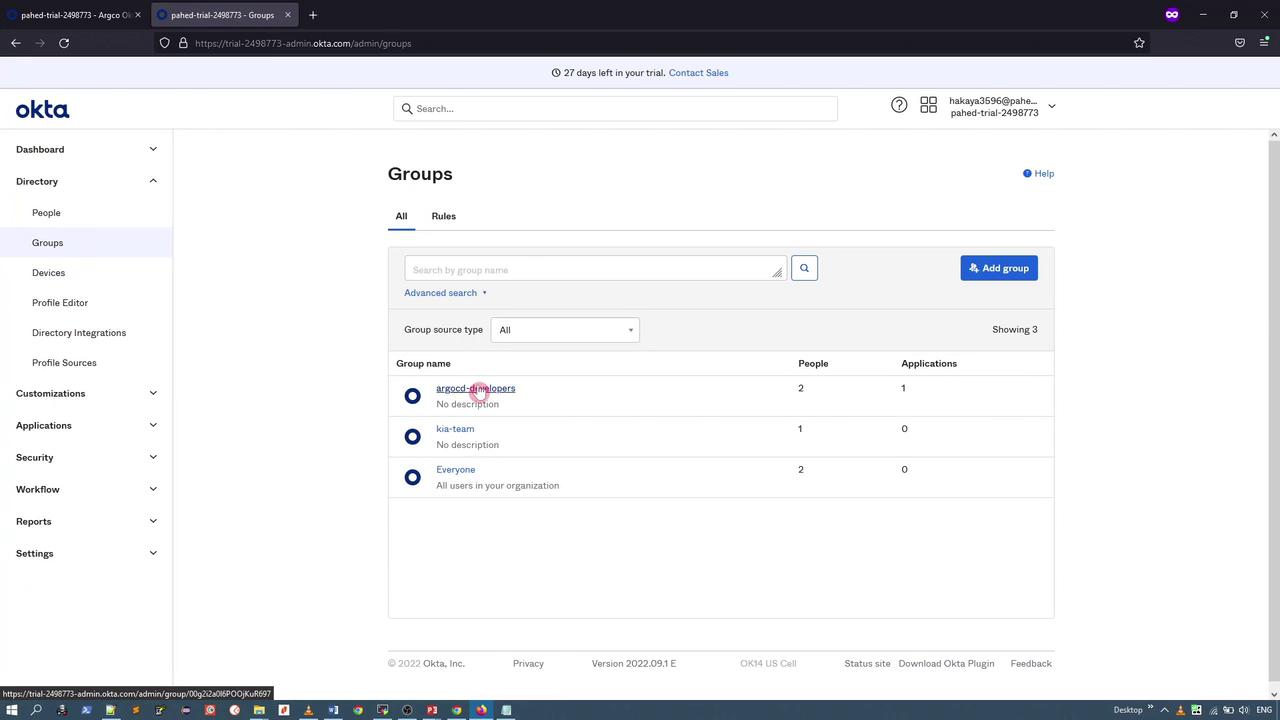This screenshot has width=1280, height=720.
Task: Open the apps grid icon
Action: click(928, 105)
